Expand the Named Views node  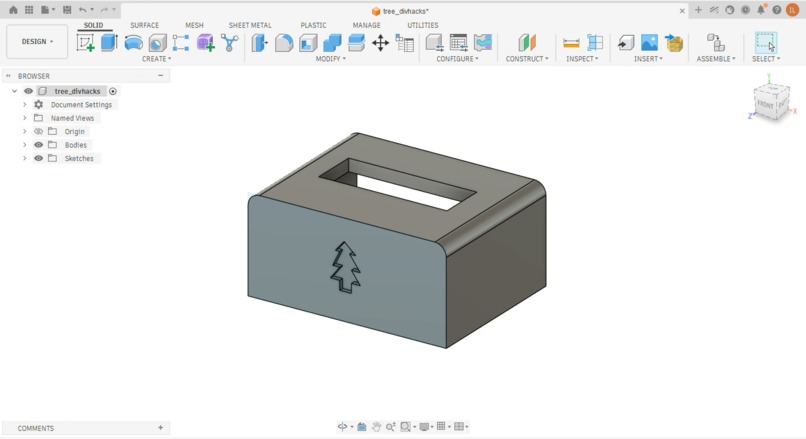point(24,118)
